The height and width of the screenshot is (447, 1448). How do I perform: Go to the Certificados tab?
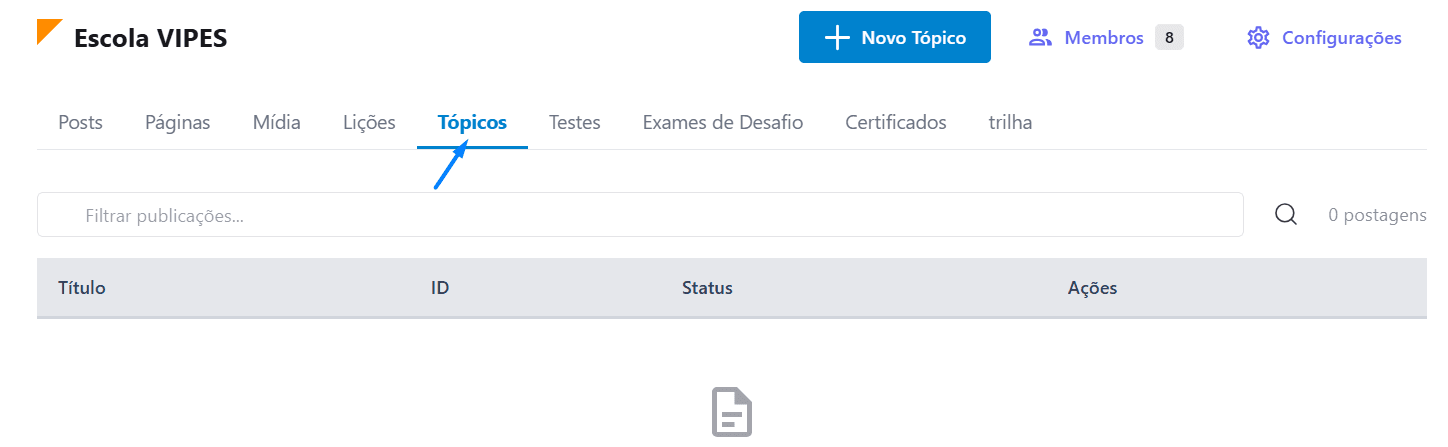pyautogui.click(x=895, y=123)
